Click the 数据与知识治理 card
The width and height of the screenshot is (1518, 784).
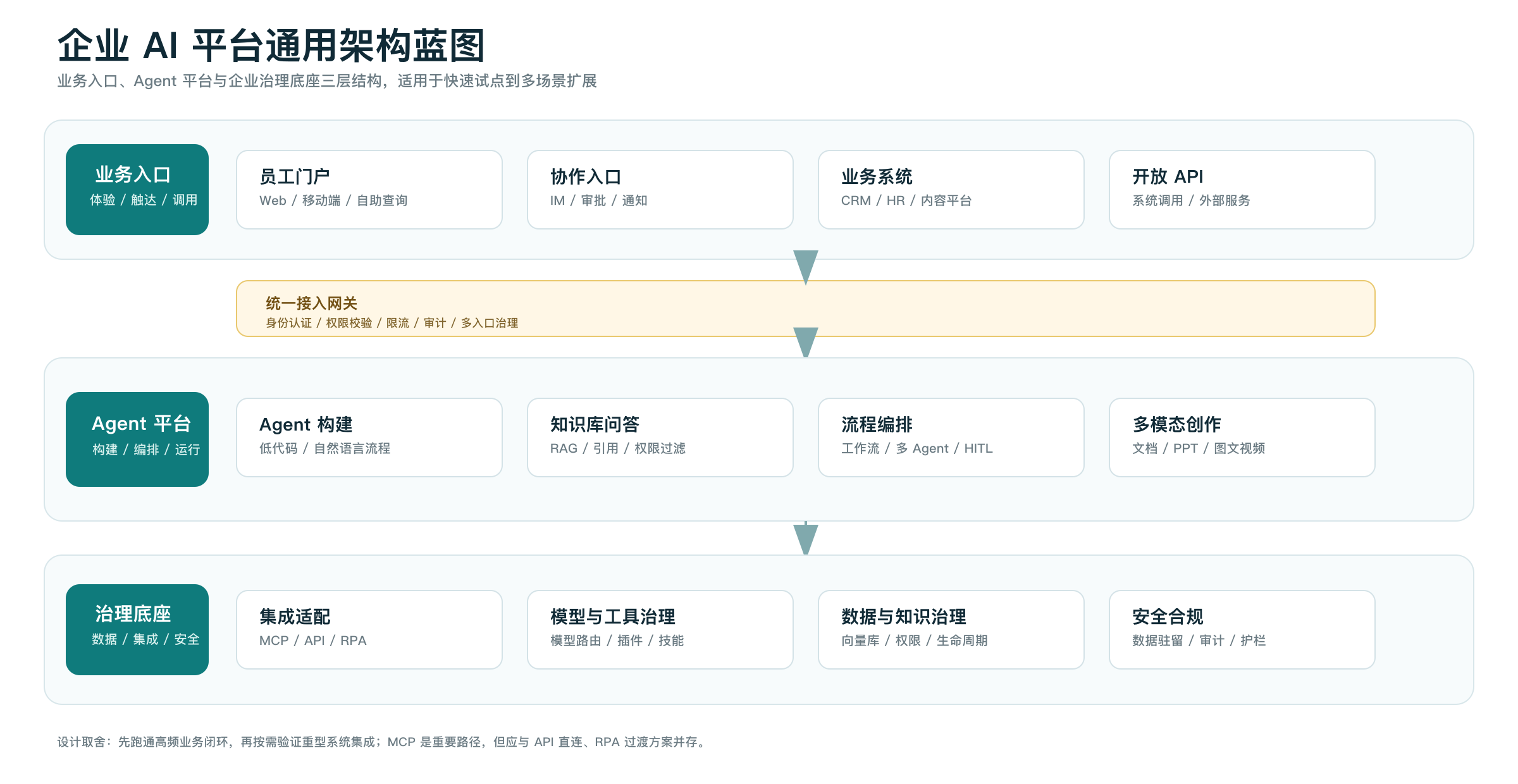(951, 630)
